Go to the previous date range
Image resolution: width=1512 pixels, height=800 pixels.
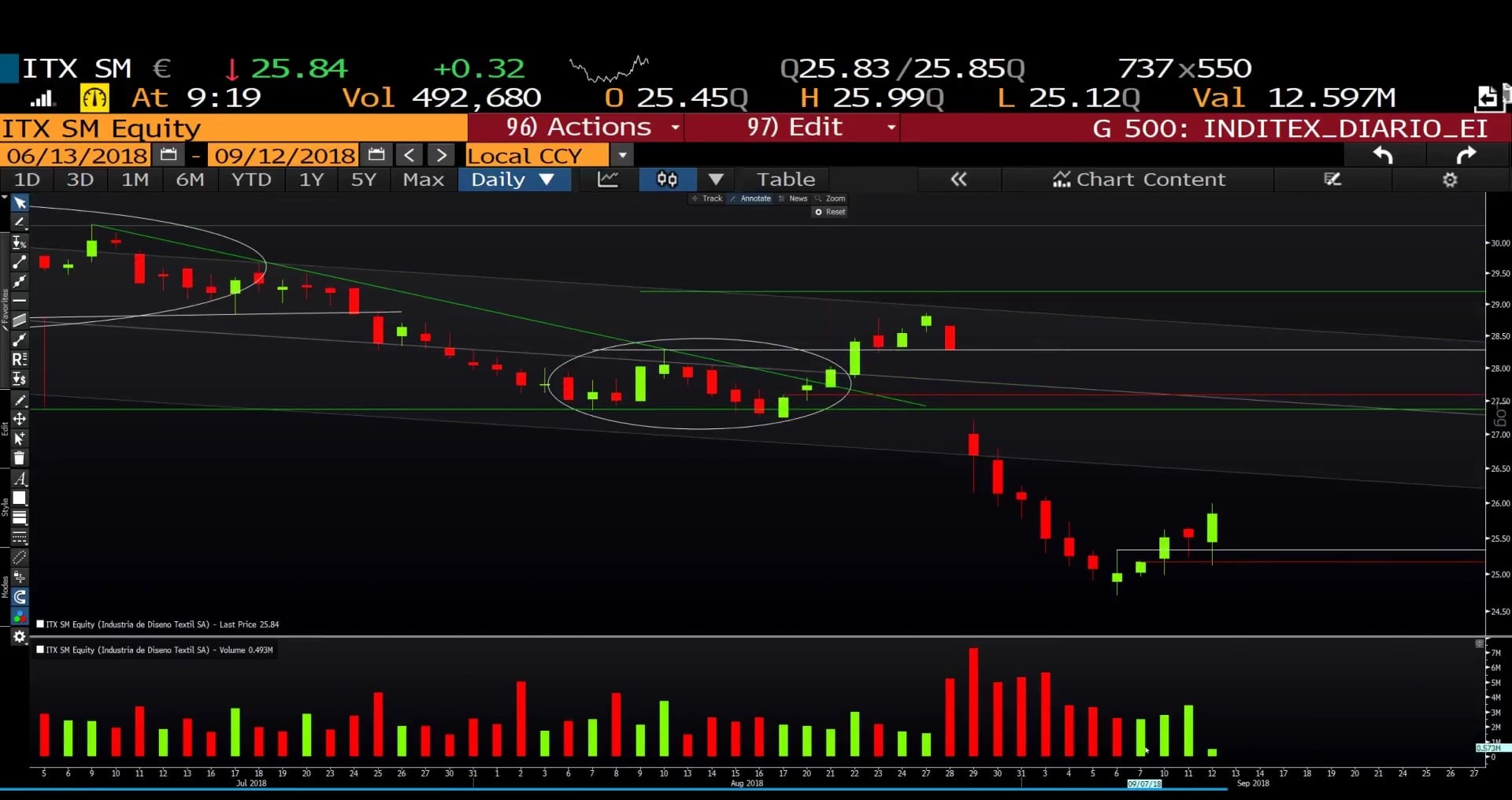409,155
